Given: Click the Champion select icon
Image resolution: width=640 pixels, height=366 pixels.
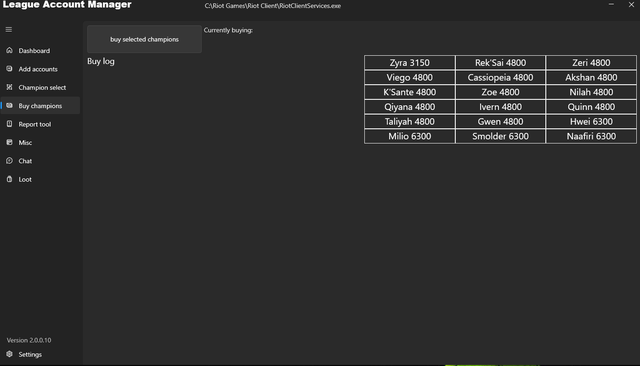Looking at the screenshot, I should [x=9, y=87].
